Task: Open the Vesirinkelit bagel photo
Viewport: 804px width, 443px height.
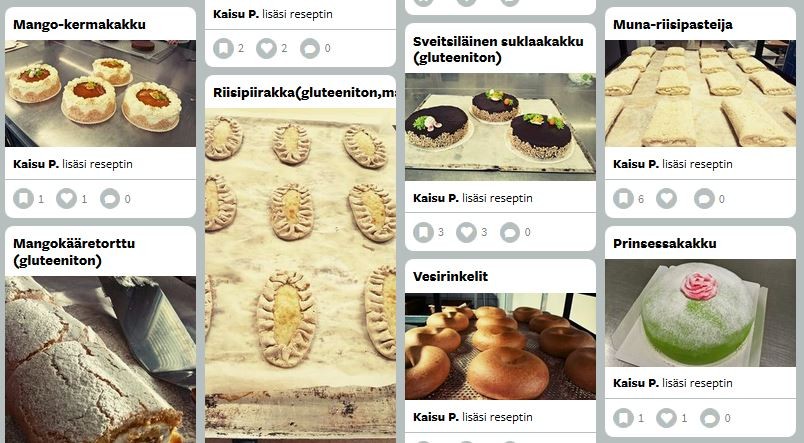Action: (x=500, y=347)
